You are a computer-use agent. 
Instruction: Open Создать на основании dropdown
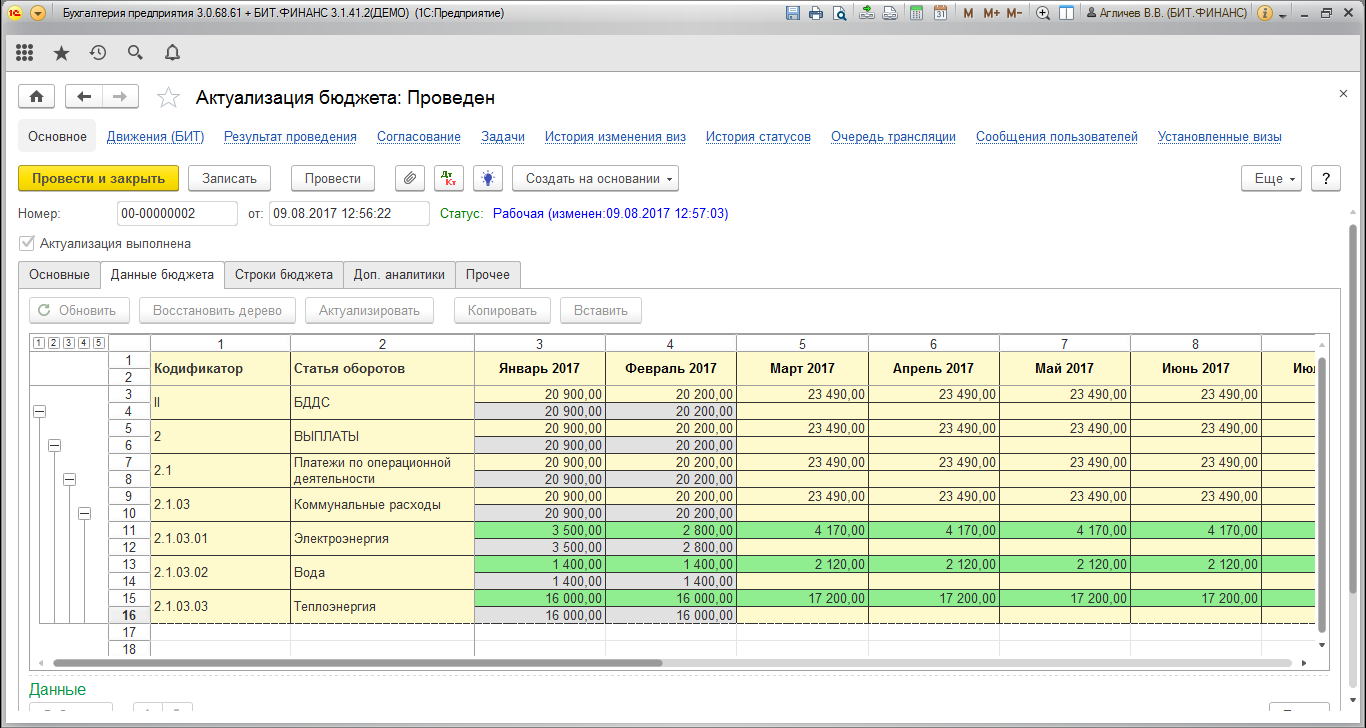595,178
